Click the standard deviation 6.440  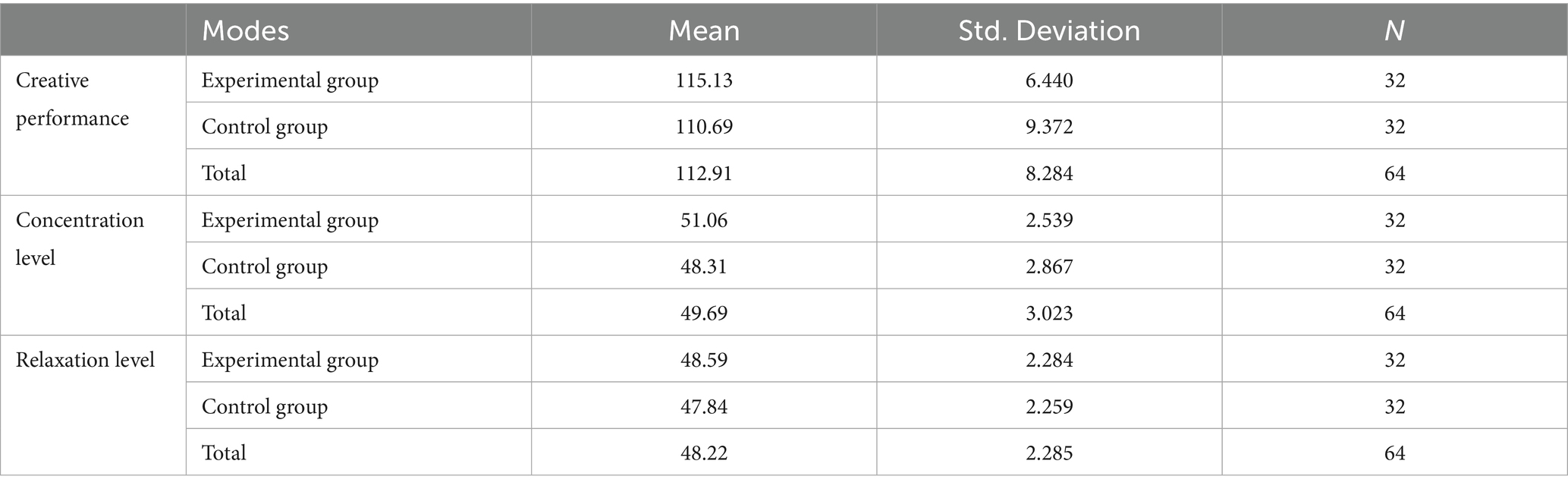point(1049,80)
